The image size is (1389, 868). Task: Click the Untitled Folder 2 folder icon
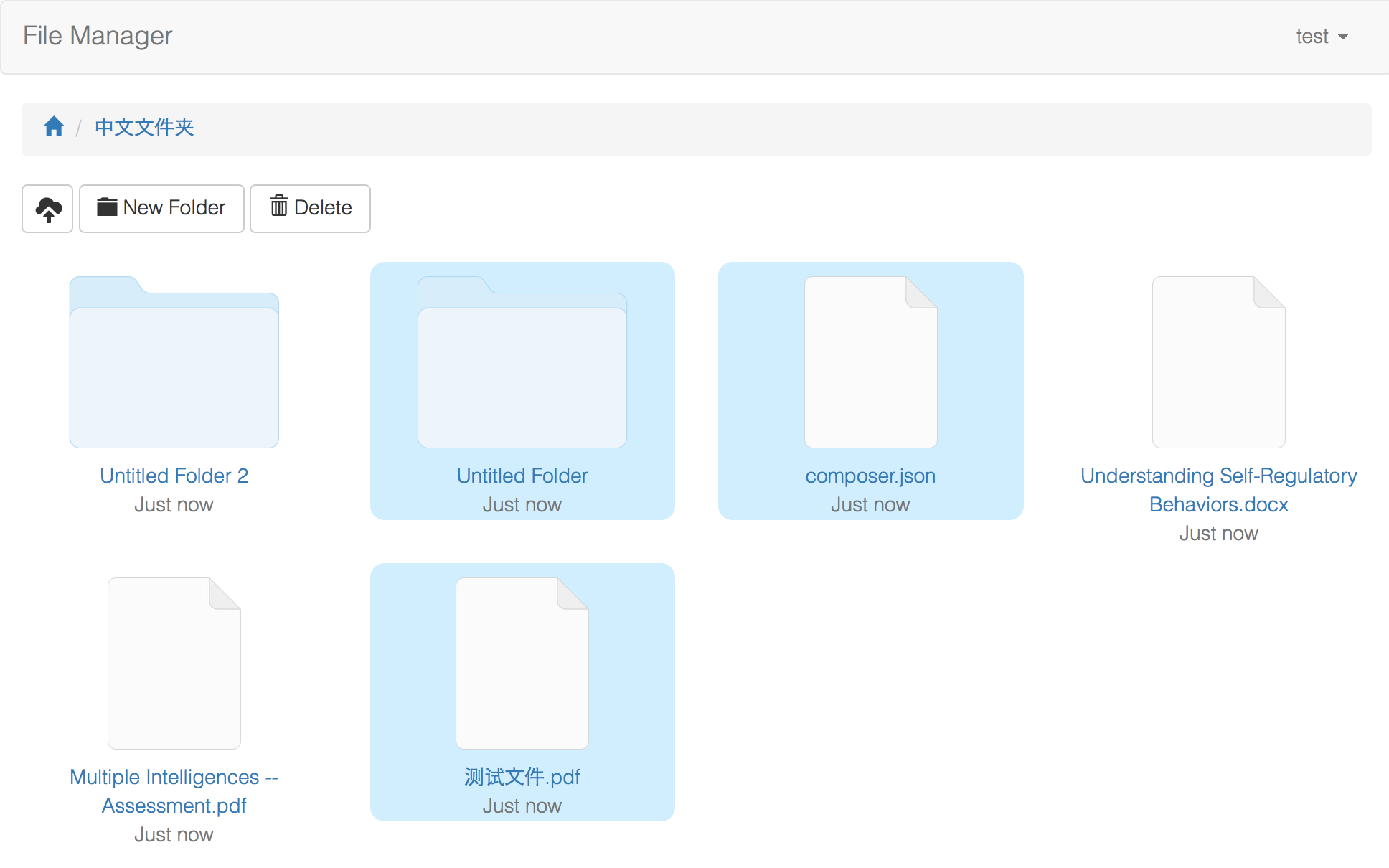174,363
